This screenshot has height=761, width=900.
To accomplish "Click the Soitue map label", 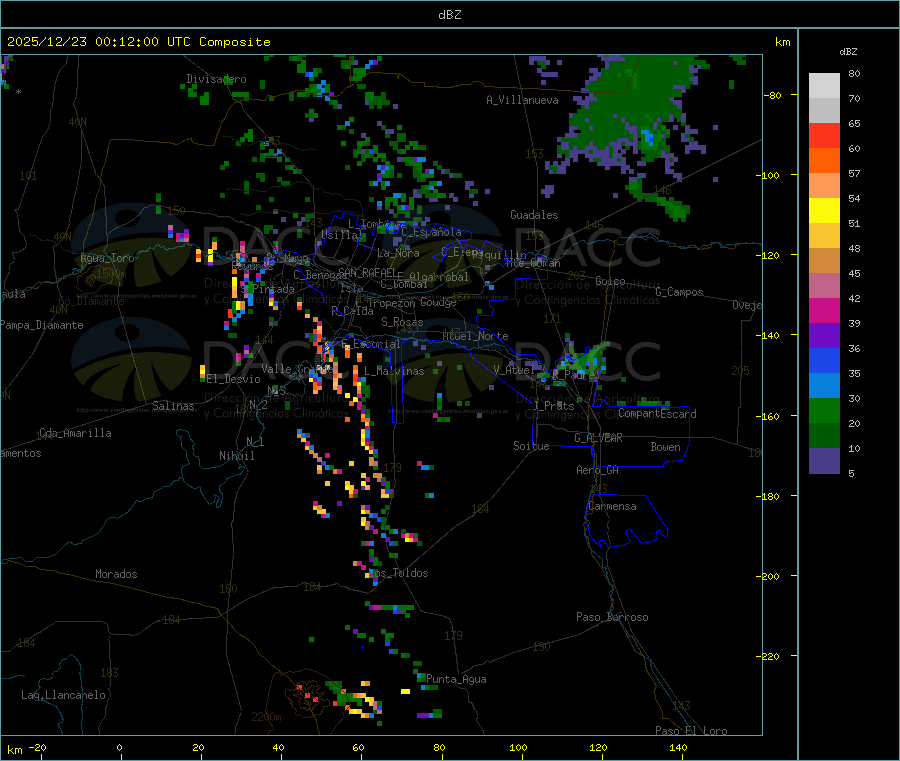I will coord(532,446).
